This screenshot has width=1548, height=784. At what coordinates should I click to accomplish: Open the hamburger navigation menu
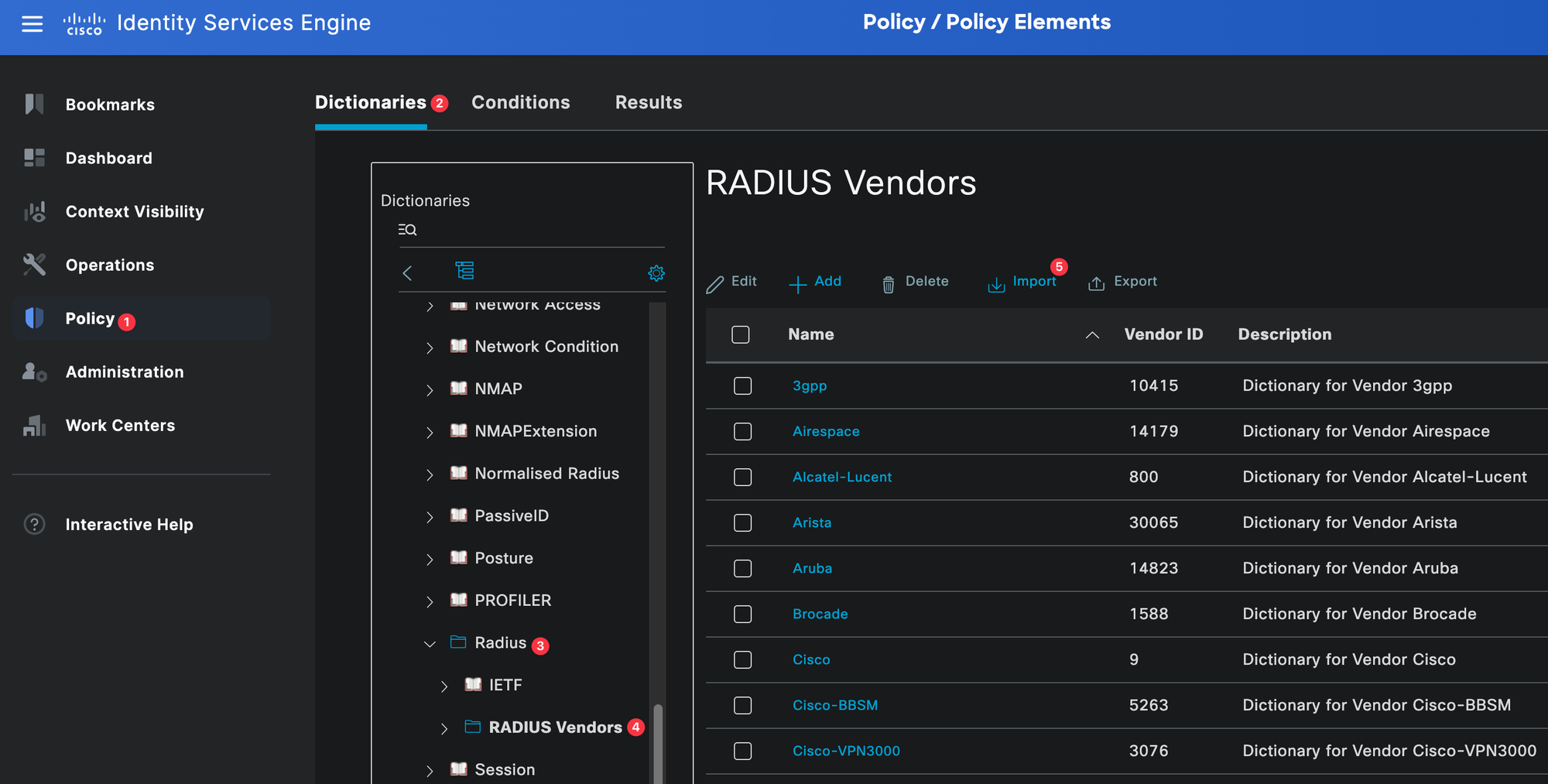[32, 24]
